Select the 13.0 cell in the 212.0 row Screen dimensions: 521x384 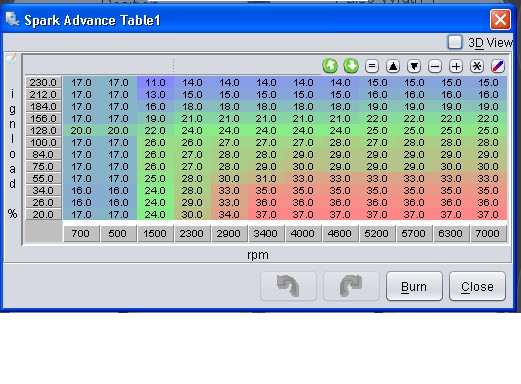155,94
